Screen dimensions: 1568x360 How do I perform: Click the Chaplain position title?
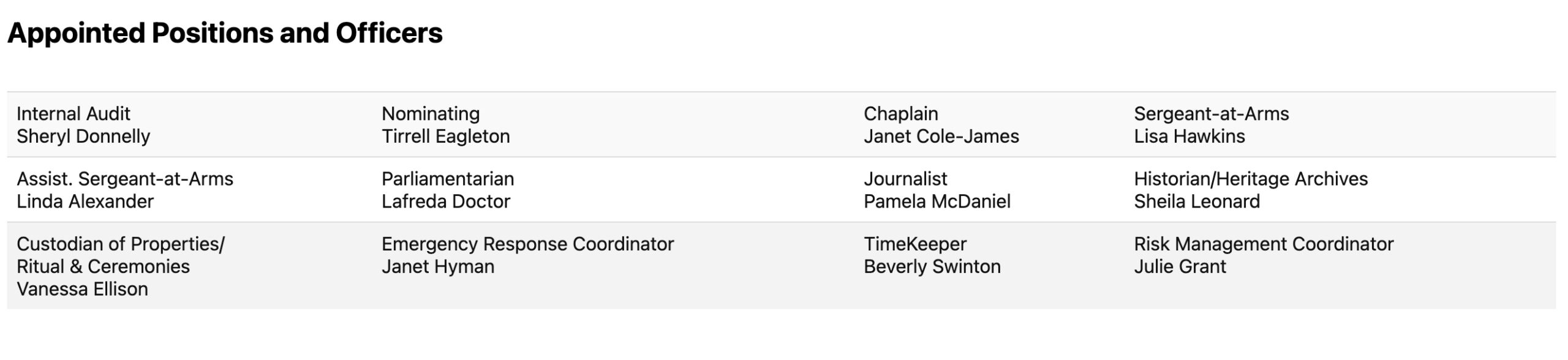click(x=900, y=114)
